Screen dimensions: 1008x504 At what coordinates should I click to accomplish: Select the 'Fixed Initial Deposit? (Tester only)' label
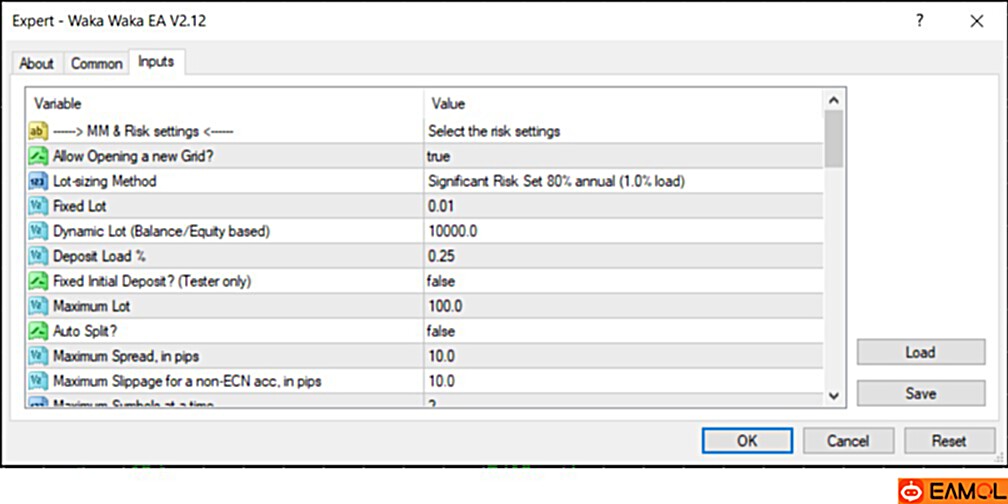click(x=152, y=282)
